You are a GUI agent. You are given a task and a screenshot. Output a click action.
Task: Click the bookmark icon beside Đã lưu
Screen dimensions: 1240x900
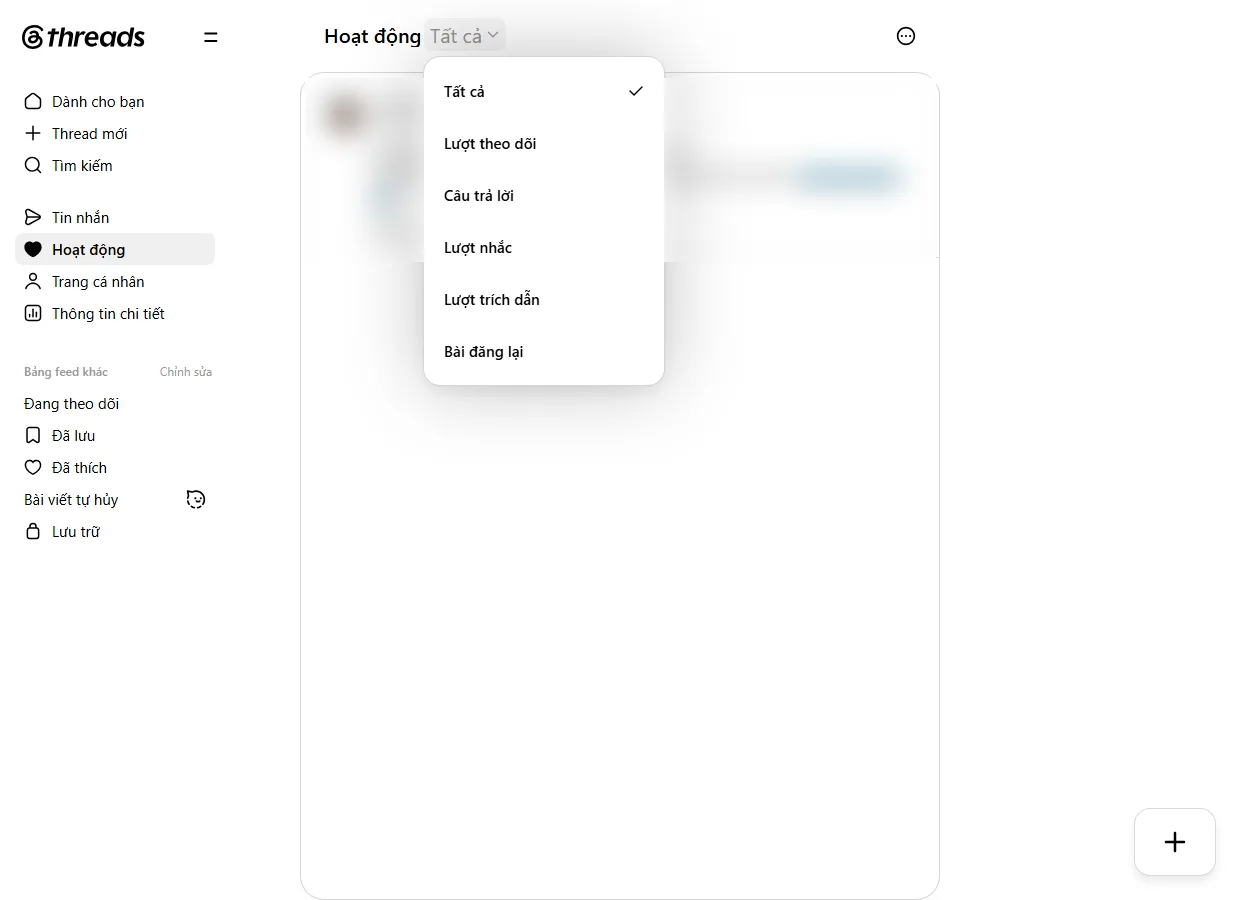(x=33, y=435)
